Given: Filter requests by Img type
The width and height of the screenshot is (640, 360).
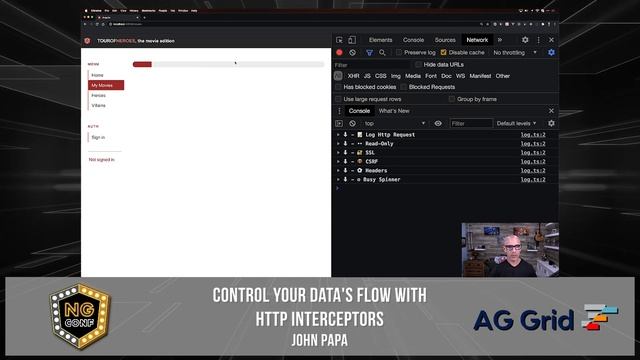Looking at the screenshot, I should click(396, 76).
